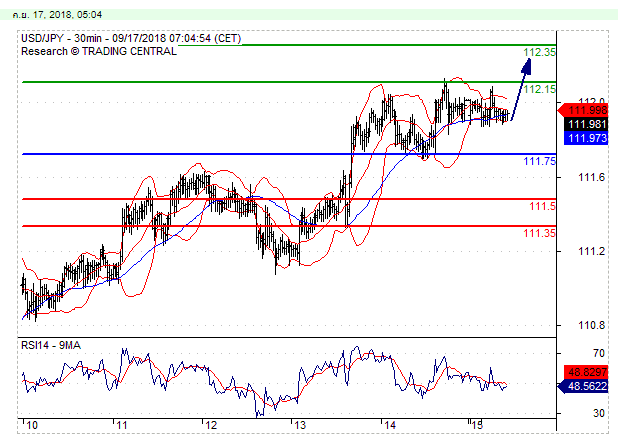Click the date axis label 10
The height and width of the screenshot is (443, 618).
click(x=32, y=425)
